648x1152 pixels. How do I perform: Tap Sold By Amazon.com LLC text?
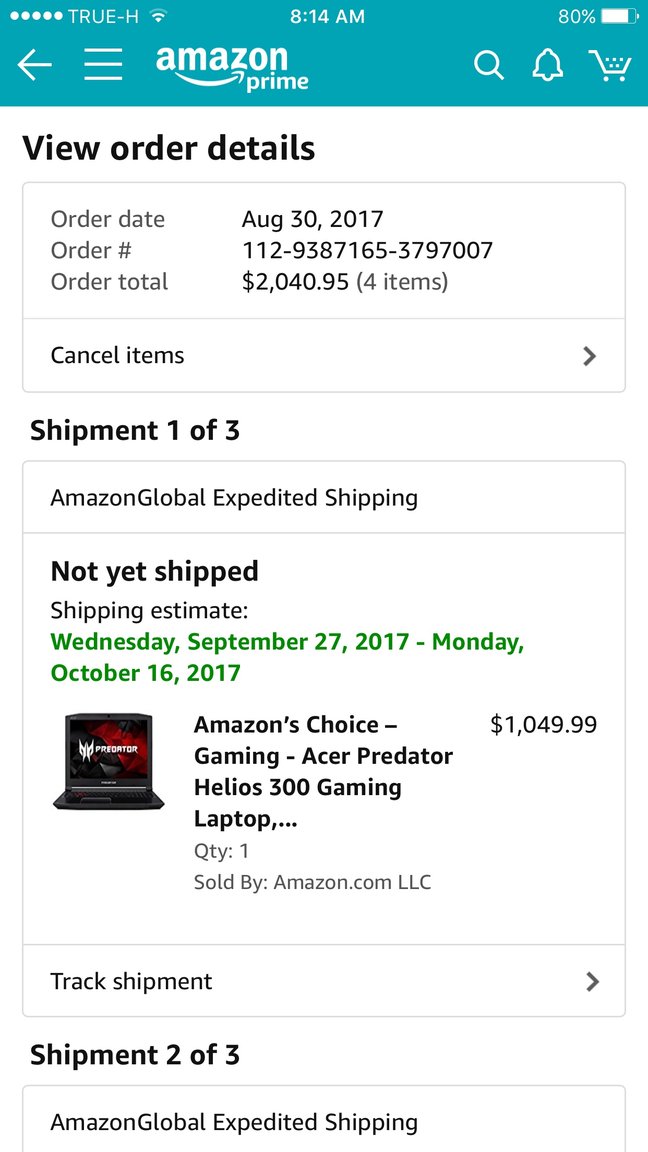(x=312, y=883)
